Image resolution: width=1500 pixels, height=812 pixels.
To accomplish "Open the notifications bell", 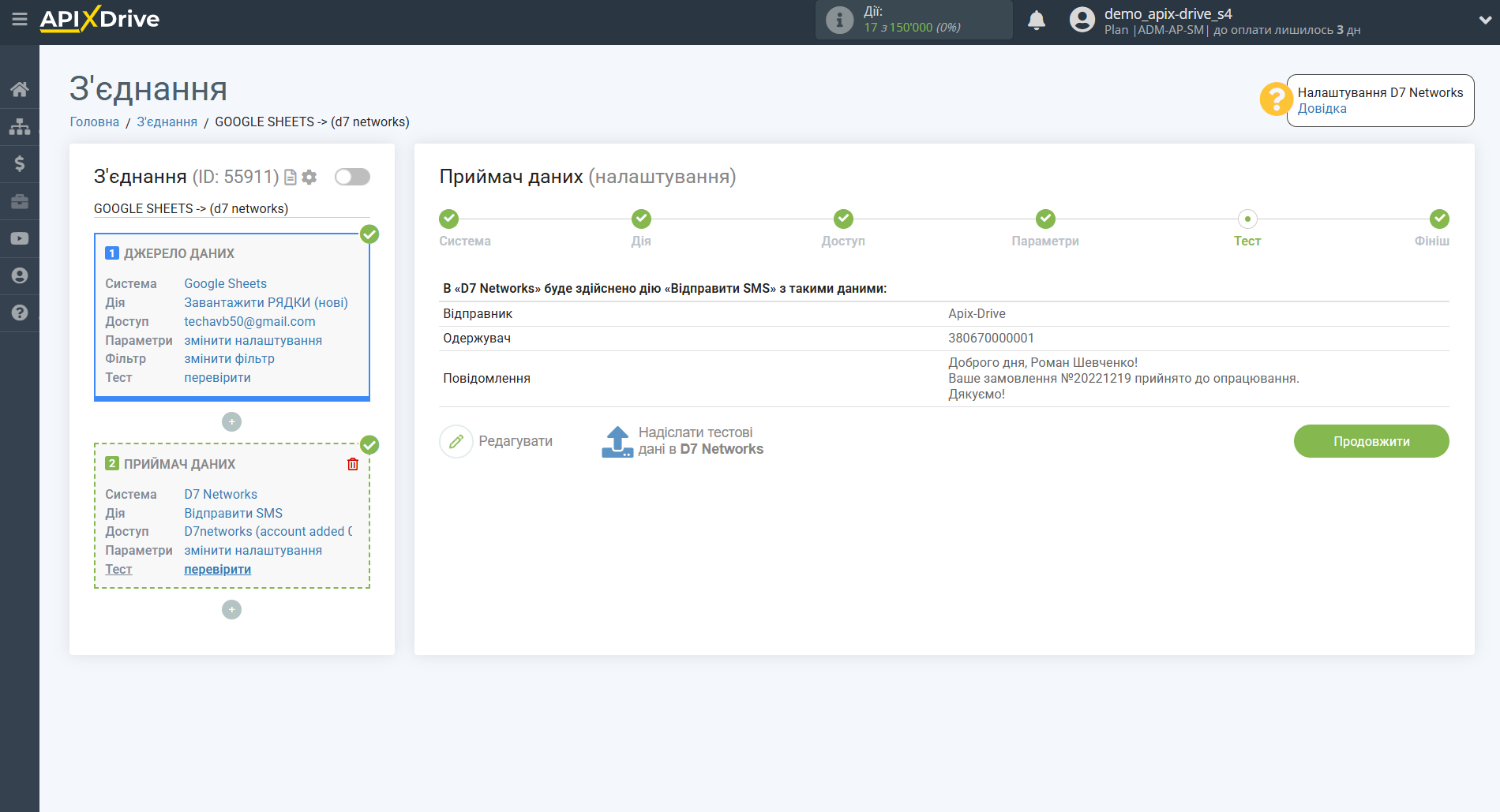I will [1037, 21].
